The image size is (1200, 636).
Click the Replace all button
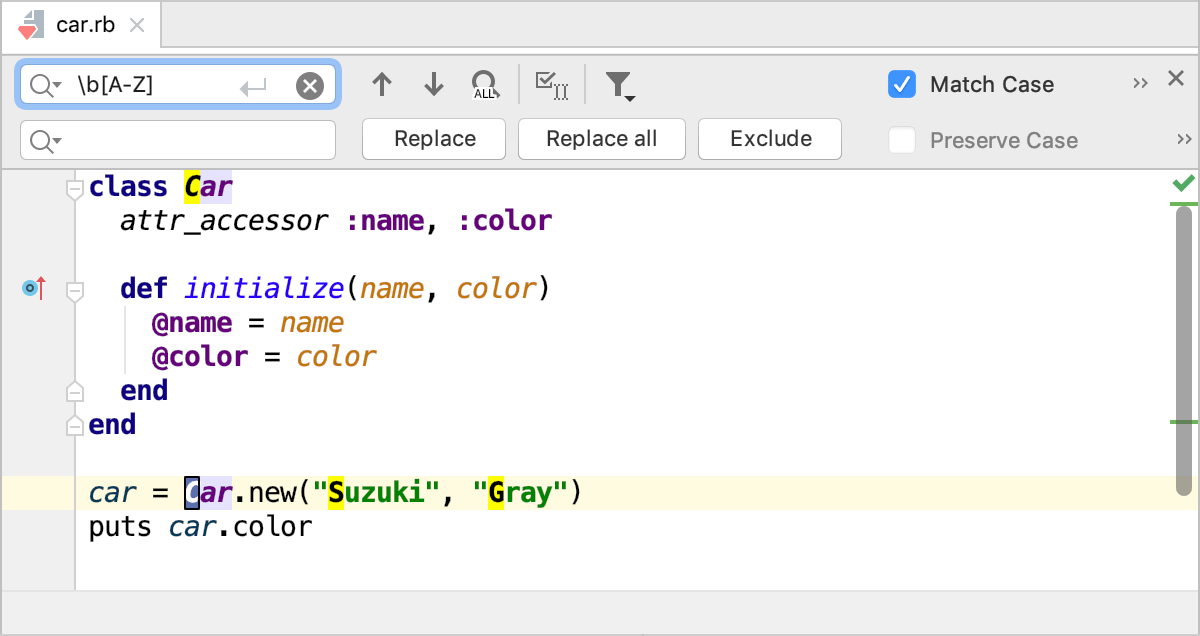[x=601, y=139]
